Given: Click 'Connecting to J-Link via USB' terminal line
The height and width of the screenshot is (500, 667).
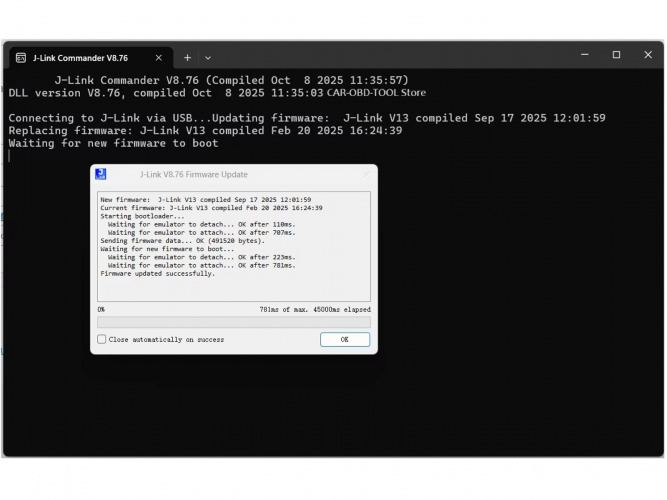Looking at the screenshot, I should (307, 118).
